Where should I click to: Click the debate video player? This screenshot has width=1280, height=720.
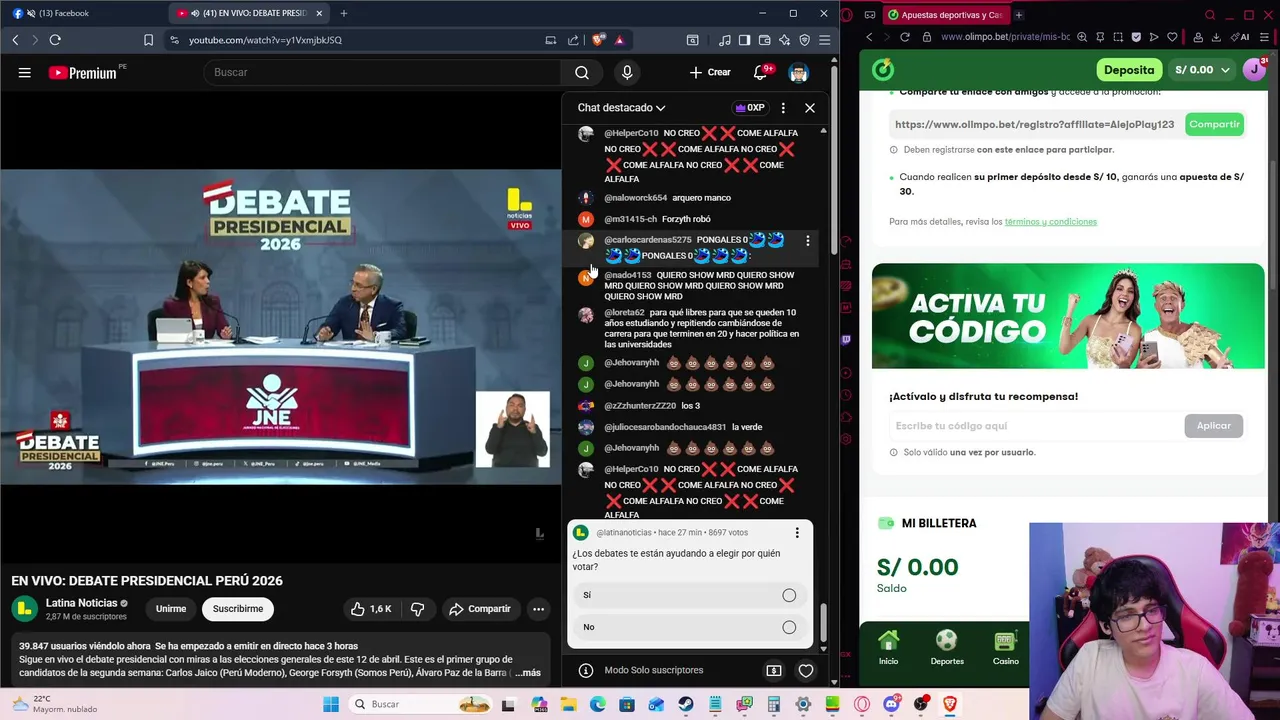[x=281, y=327]
